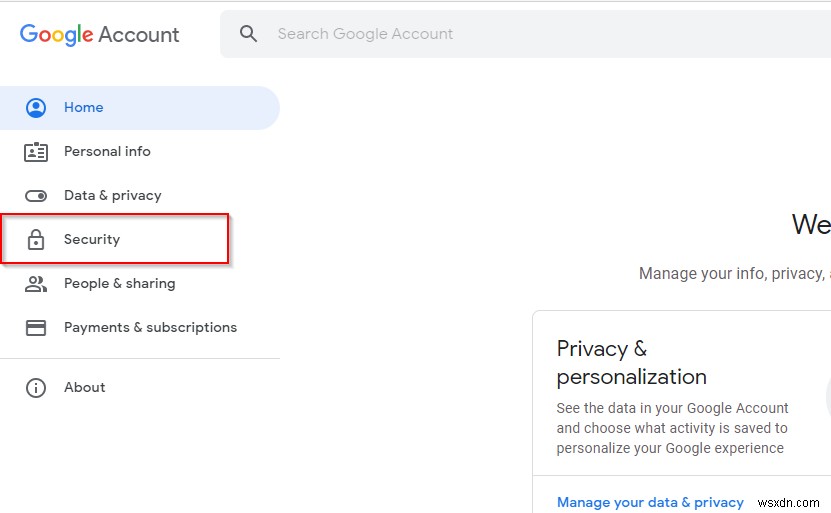Open the About text label
The width and height of the screenshot is (831, 513).
click(x=85, y=388)
